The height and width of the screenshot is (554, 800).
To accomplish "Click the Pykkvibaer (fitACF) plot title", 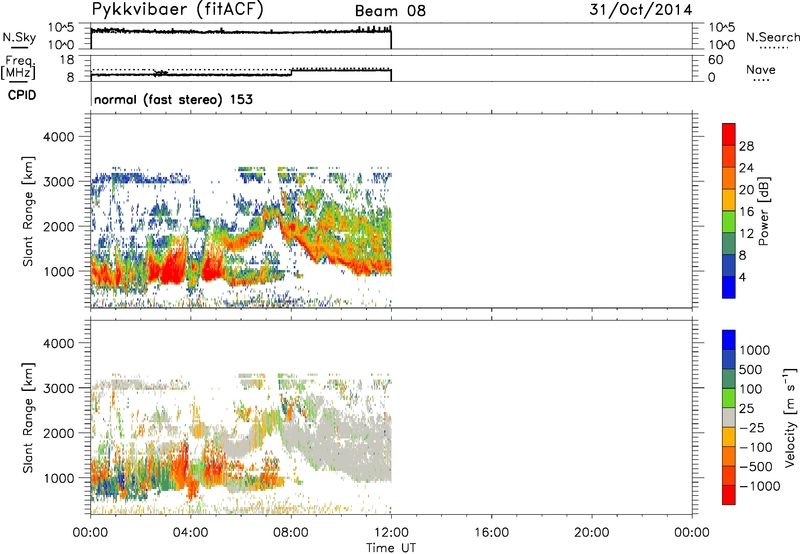I will coord(178,10).
